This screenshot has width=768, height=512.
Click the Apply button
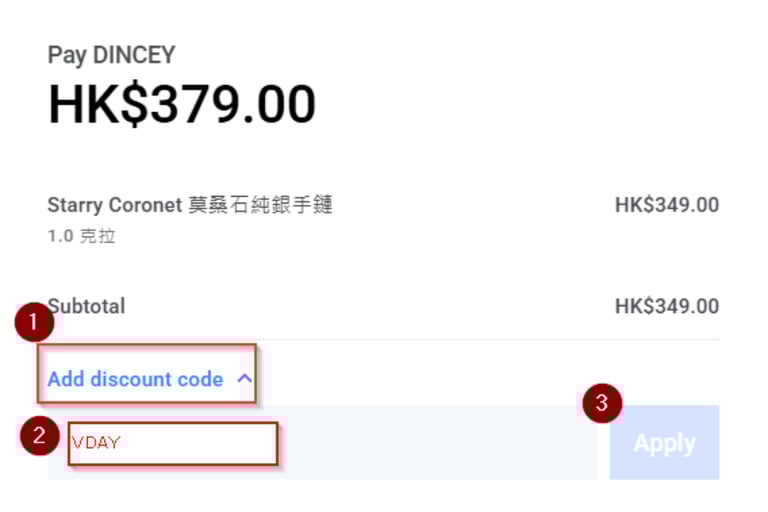[x=664, y=442]
